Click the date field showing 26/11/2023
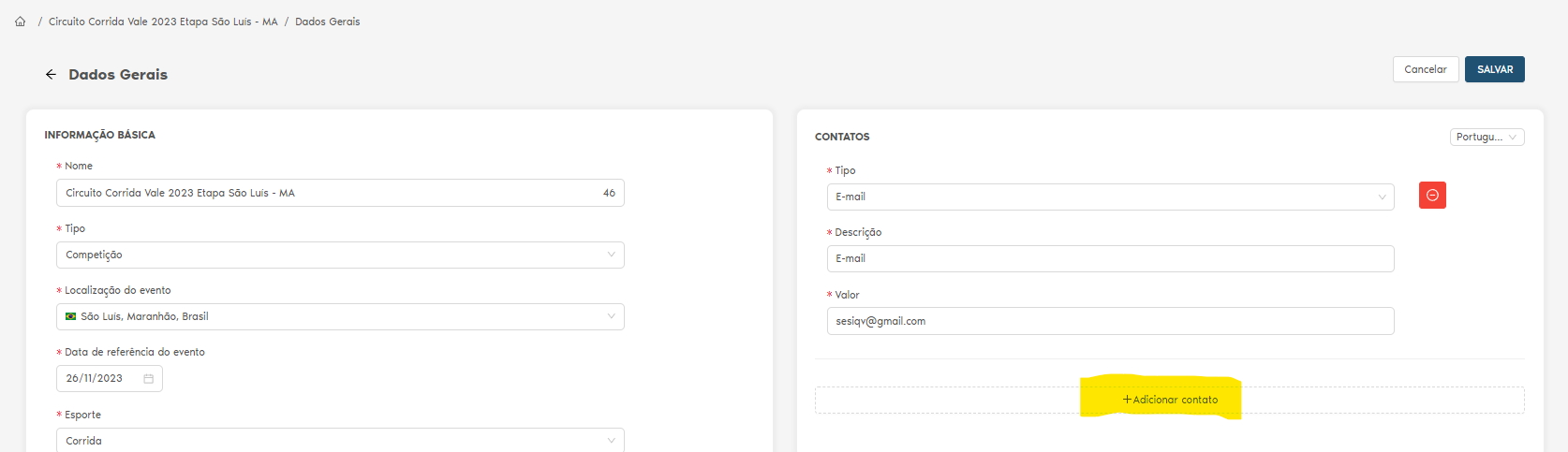 pyautogui.click(x=98, y=379)
